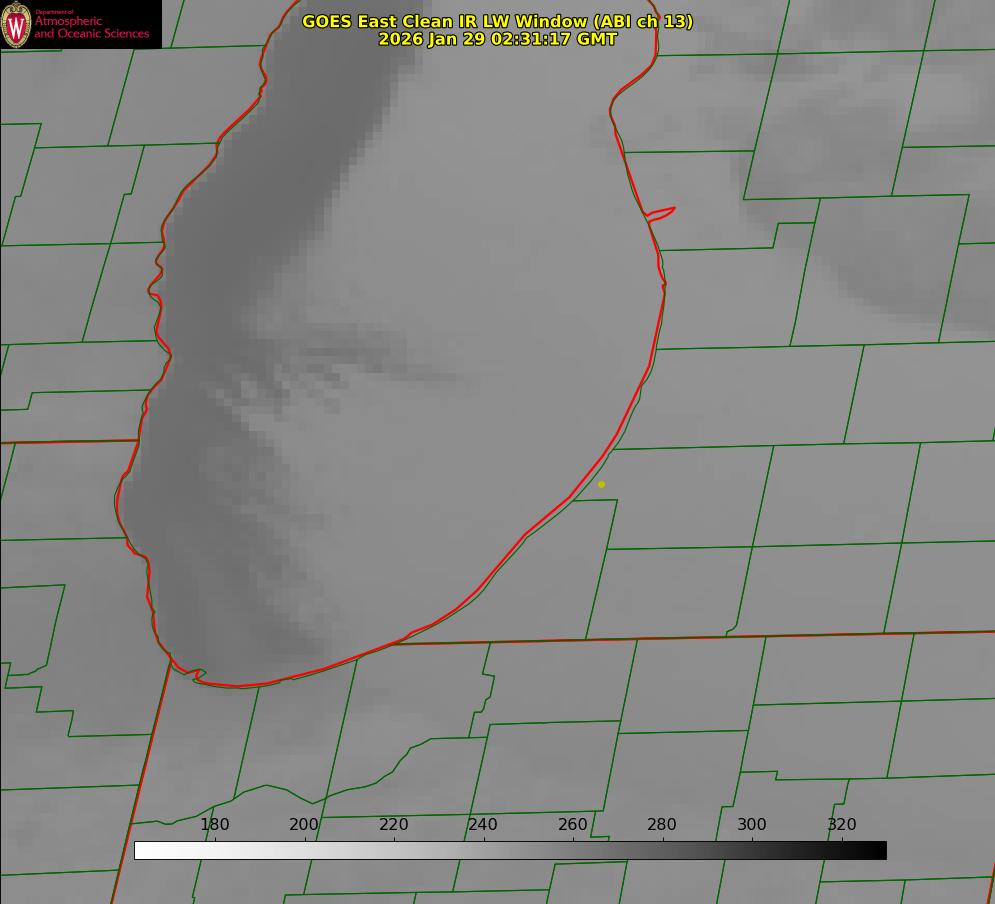Click the black end of the colorbar
Screen dimensions: 995x904
[x=879, y=850]
